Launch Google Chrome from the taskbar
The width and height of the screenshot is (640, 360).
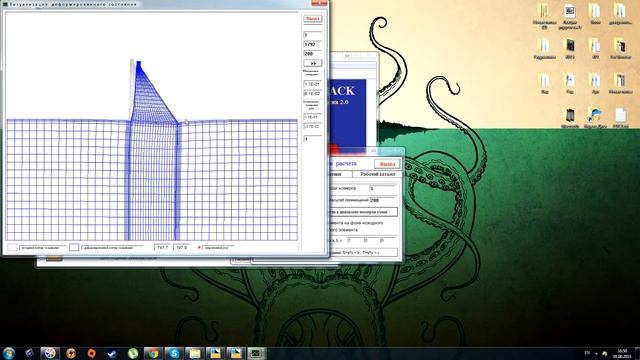[153, 353]
